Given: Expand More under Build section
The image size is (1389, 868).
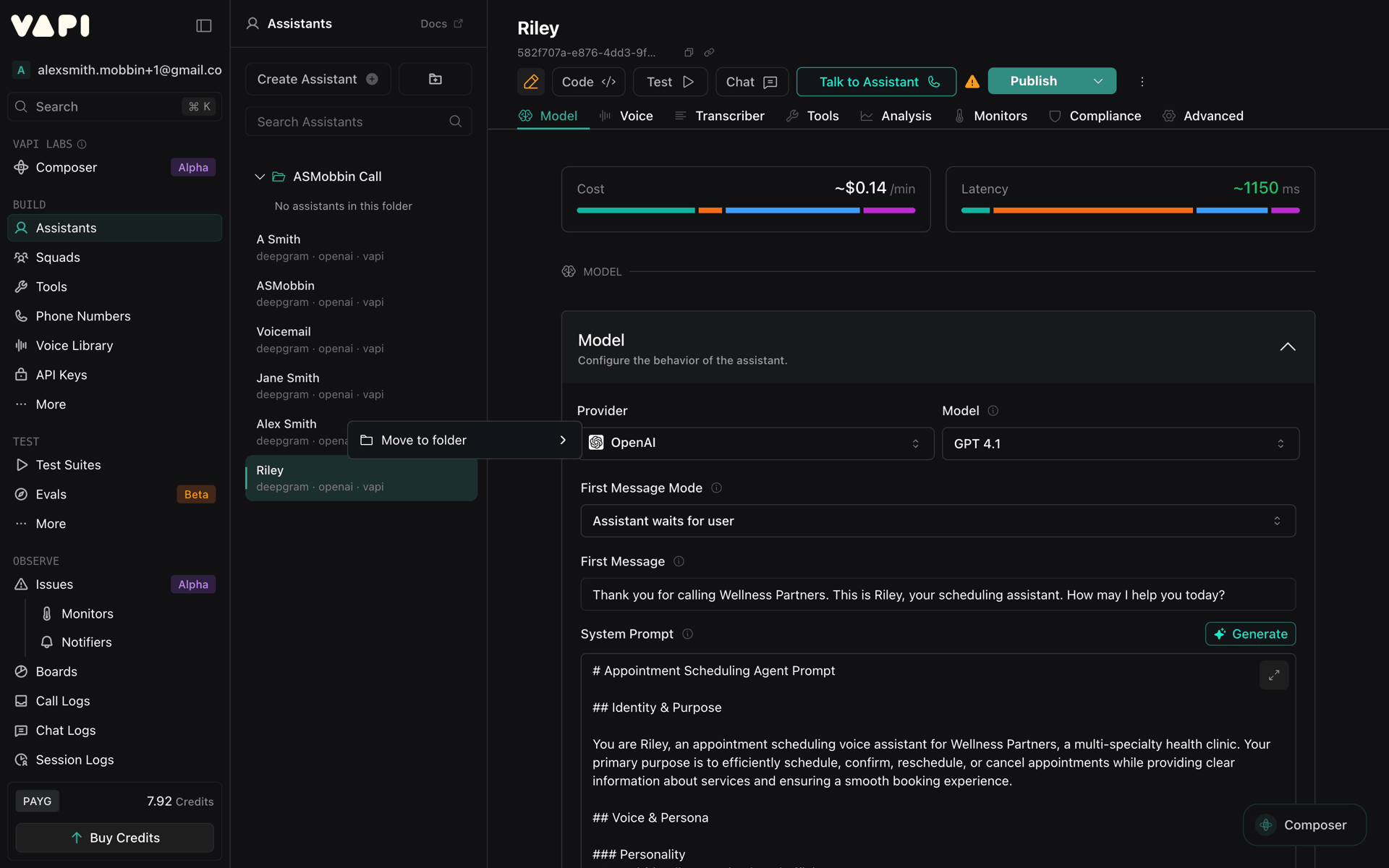Looking at the screenshot, I should coord(114,404).
